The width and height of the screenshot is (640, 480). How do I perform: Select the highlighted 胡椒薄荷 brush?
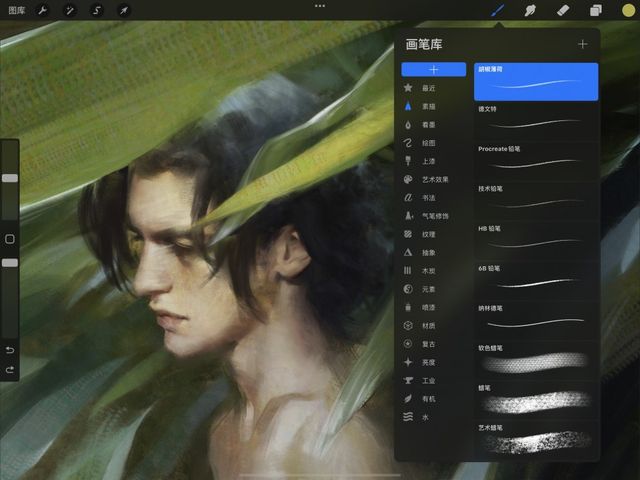click(536, 82)
